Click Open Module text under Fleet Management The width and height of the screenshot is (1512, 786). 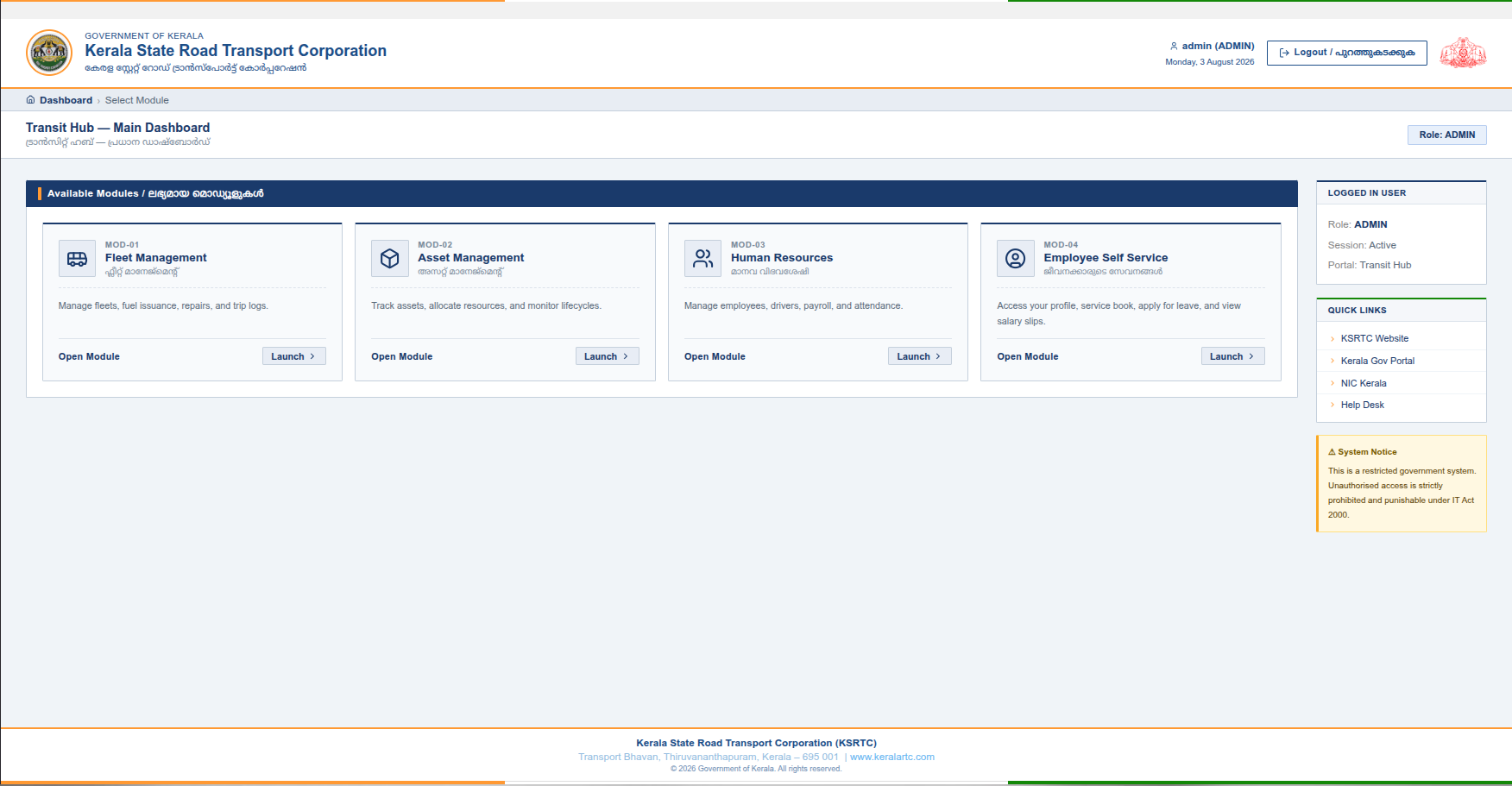pos(89,356)
